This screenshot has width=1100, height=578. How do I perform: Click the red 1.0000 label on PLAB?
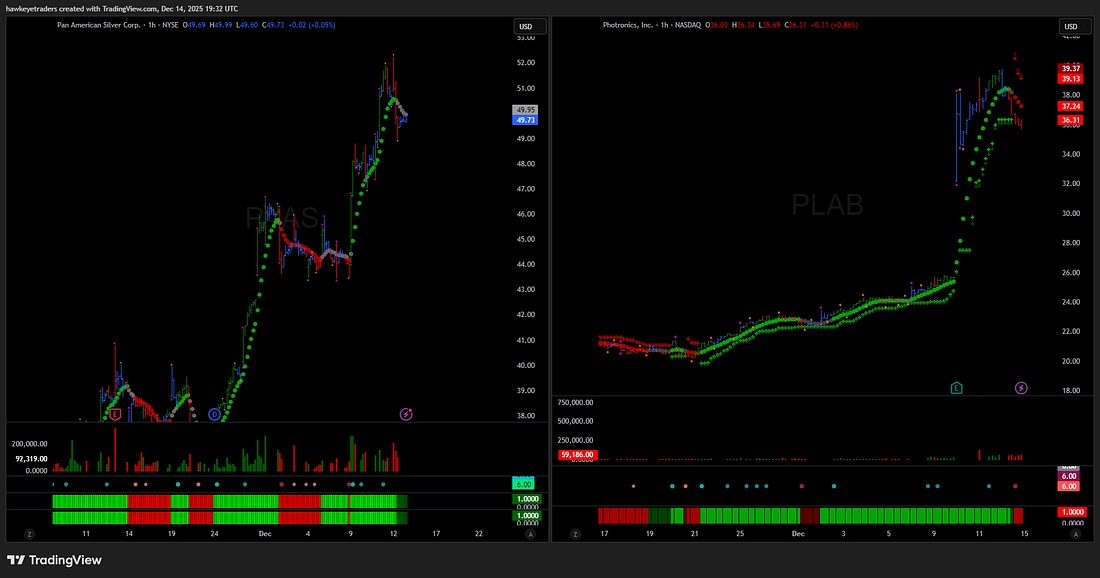[1072, 513]
